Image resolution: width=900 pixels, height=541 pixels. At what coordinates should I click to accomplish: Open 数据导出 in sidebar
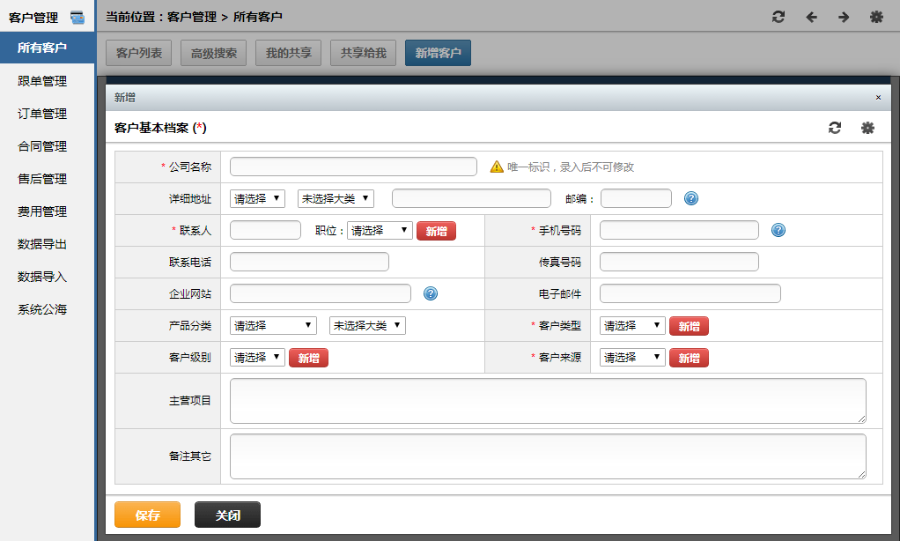42,244
